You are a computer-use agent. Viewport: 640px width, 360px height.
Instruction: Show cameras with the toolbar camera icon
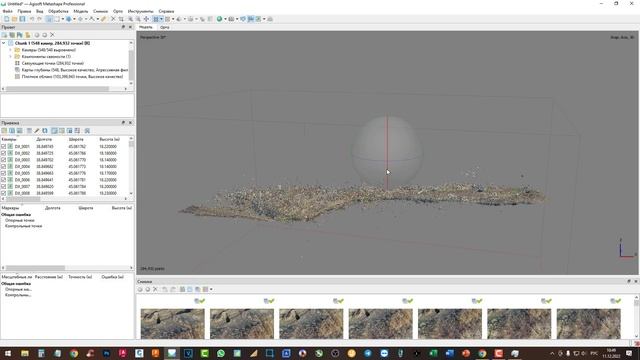pyautogui.click(x=231, y=19)
